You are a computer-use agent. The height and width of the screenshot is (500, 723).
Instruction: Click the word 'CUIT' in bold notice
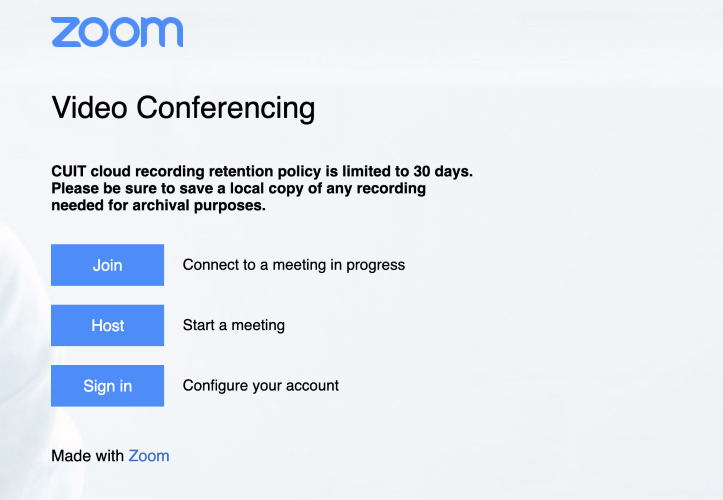point(69,171)
